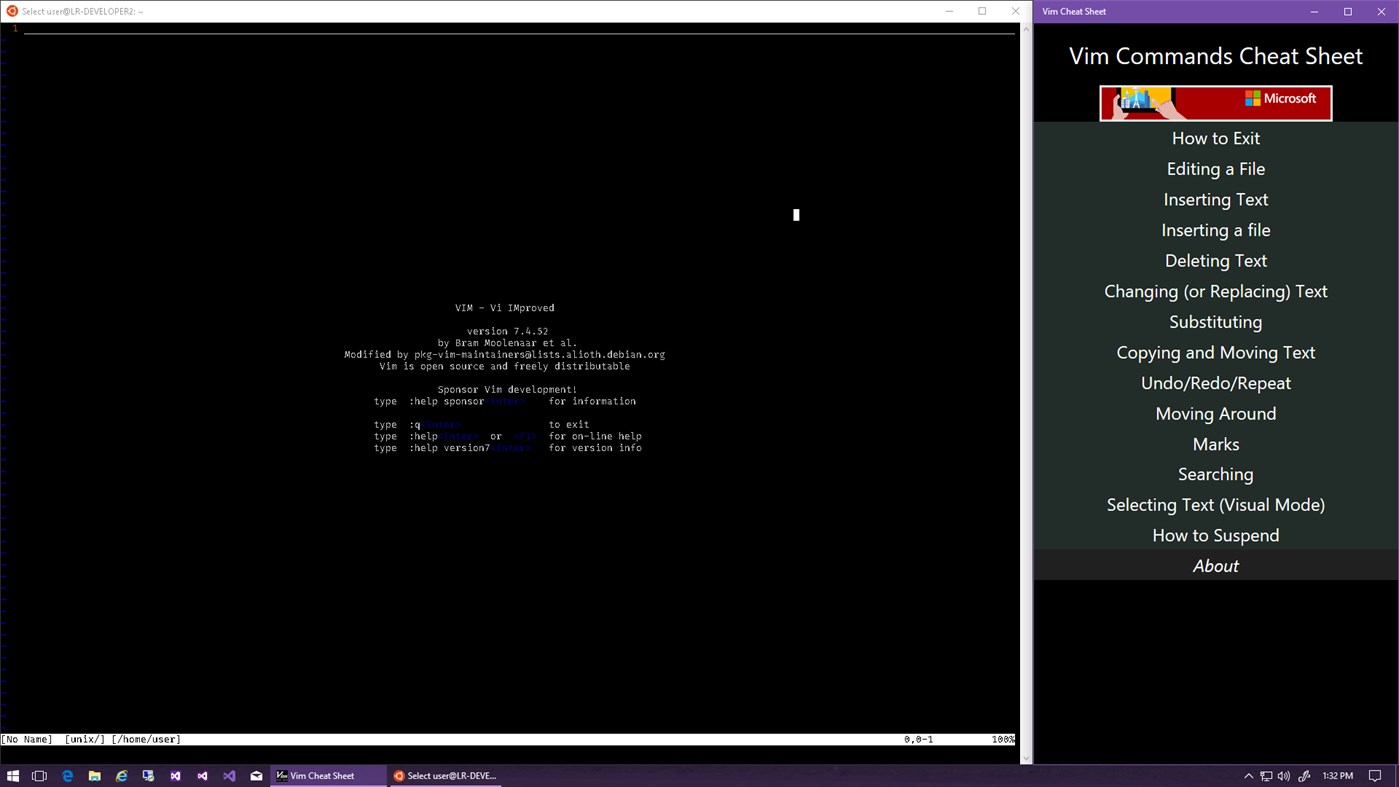This screenshot has height=787, width=1399.
Task: Select the "Deleting Text" category
Action: [x=1215, y=260]
